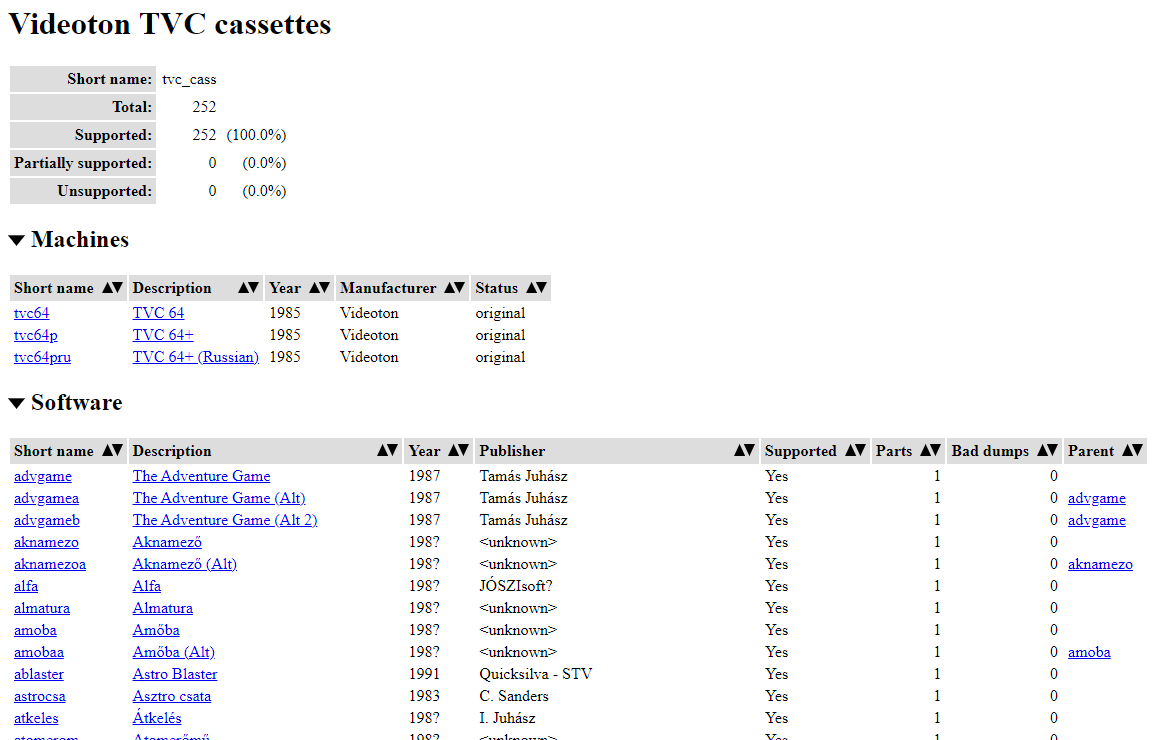Open aknamezo parent link in aknamezoa row
The height and width of the screenshot is (740, 1161).
pyautogui.click(x=1100, y=564)
